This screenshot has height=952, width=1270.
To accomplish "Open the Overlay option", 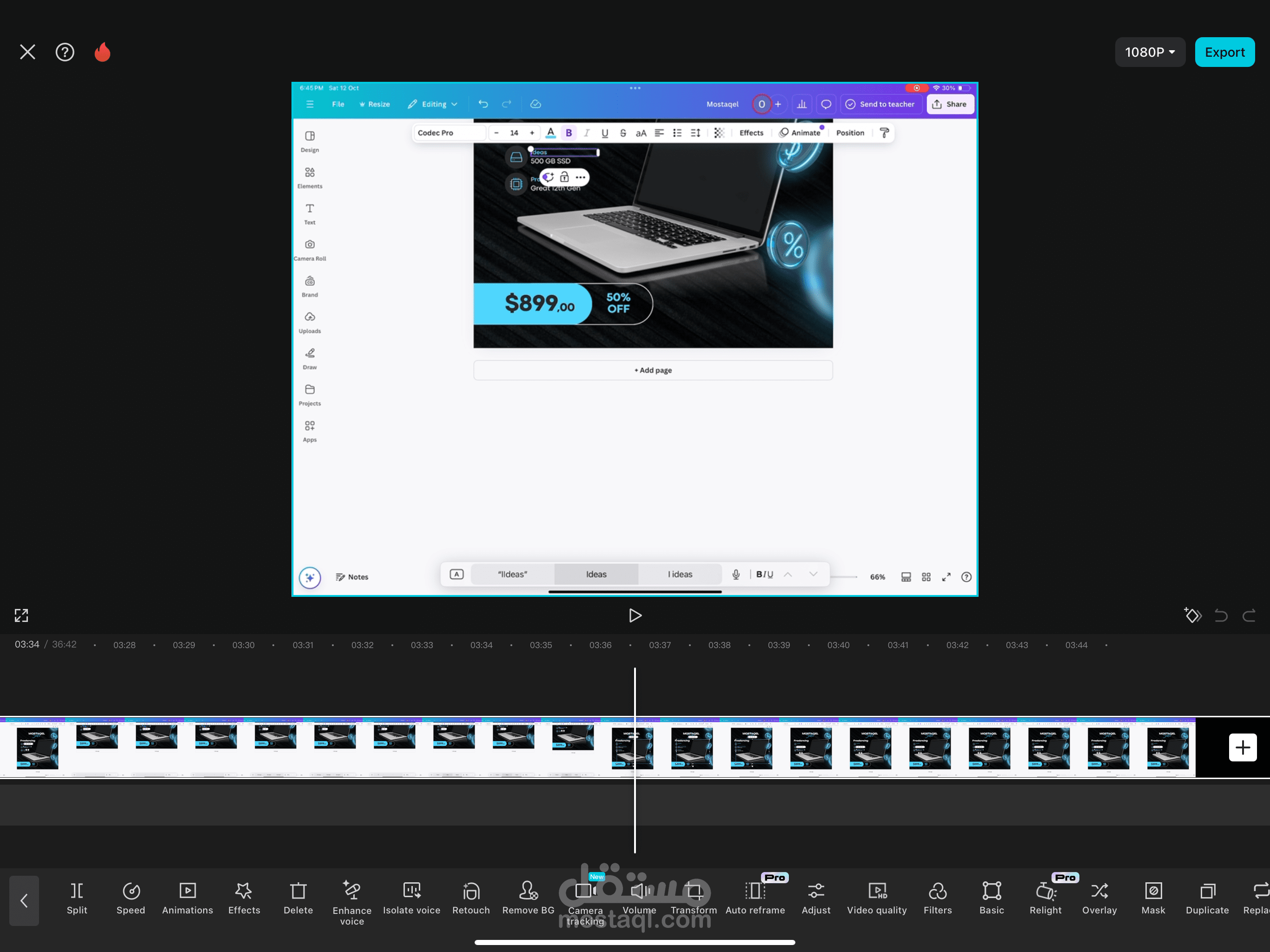I will (x=1099, y=898).
